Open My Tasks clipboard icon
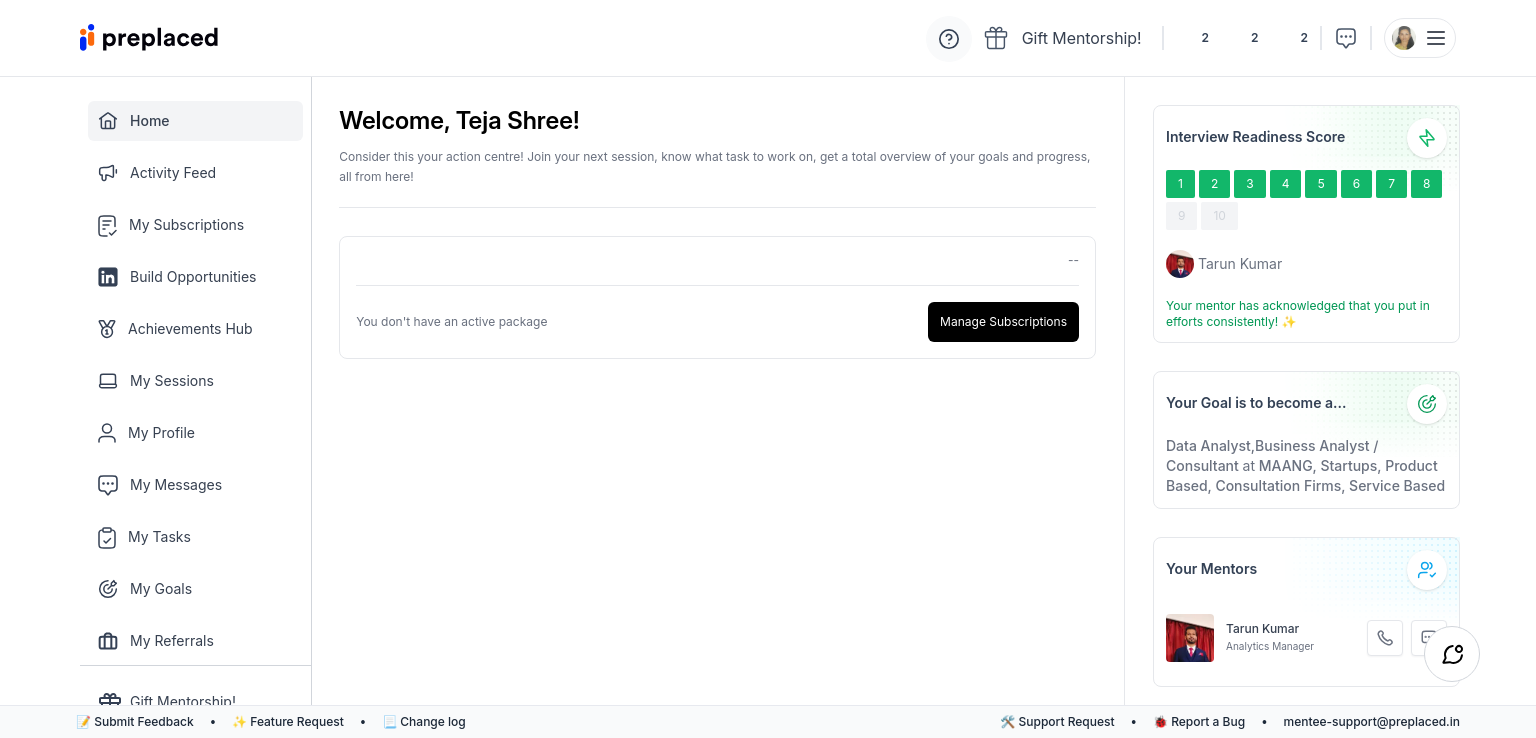1536x738 pixels. pyautogui.click(x=107, y=537)
